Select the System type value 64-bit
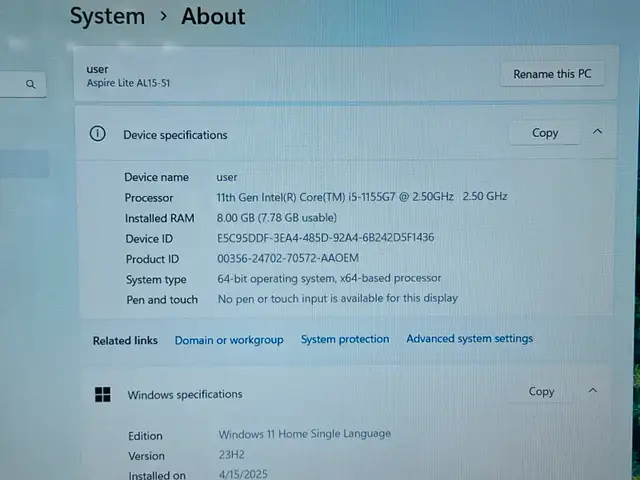Image resolution: width=640 pixels, height=480 pixels. 329,278
